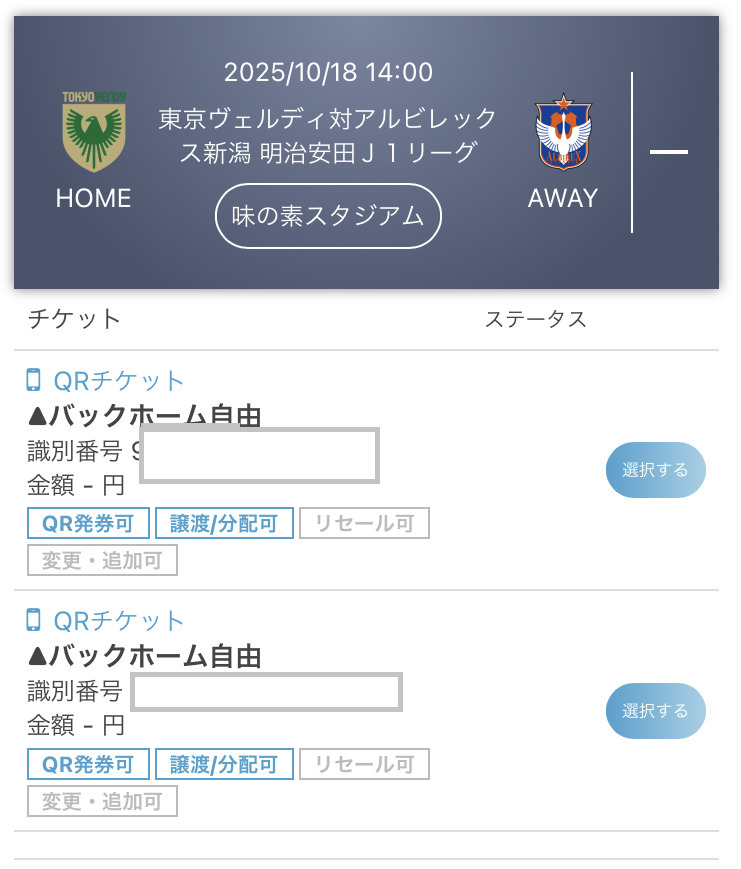The width and height of the screenshot is (741, 869).
Task: Click the match title 東京ヴェルディ対アルビレックス新潟
Action: [x=328, y=136]
